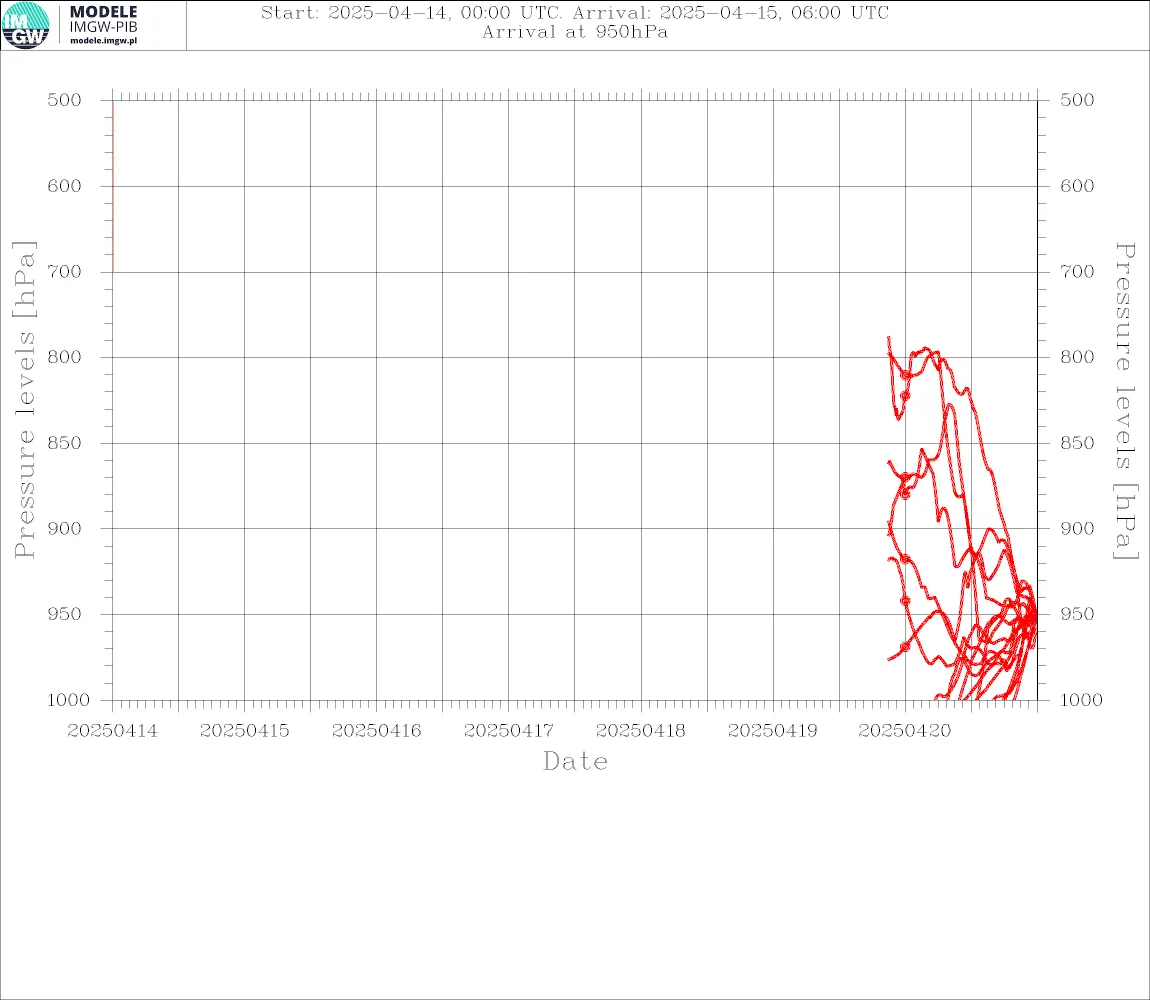Click the left axis 800 tick label
The image size is (1150, 1000).
(65, 357)
